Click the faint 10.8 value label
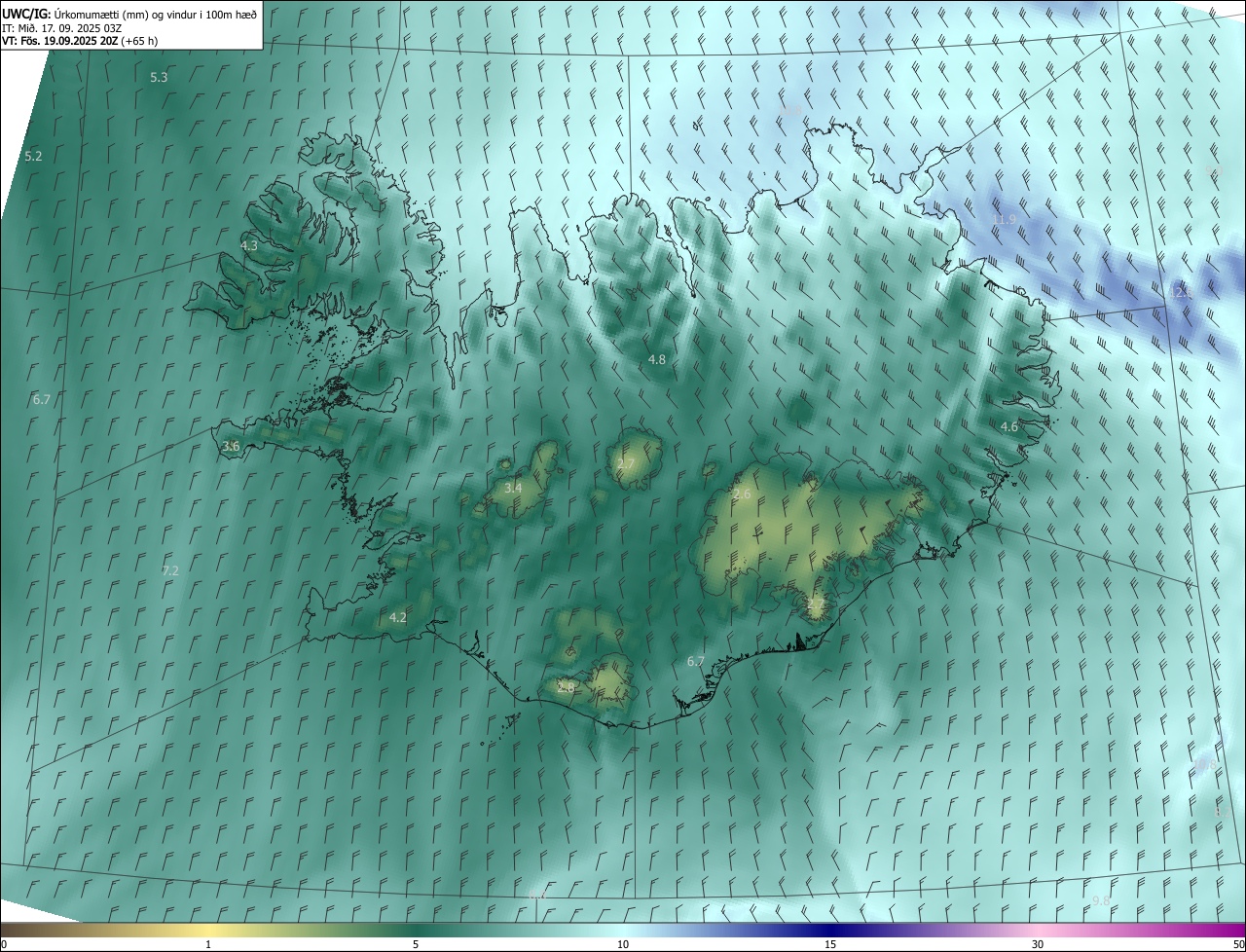 tap(790, 111)
